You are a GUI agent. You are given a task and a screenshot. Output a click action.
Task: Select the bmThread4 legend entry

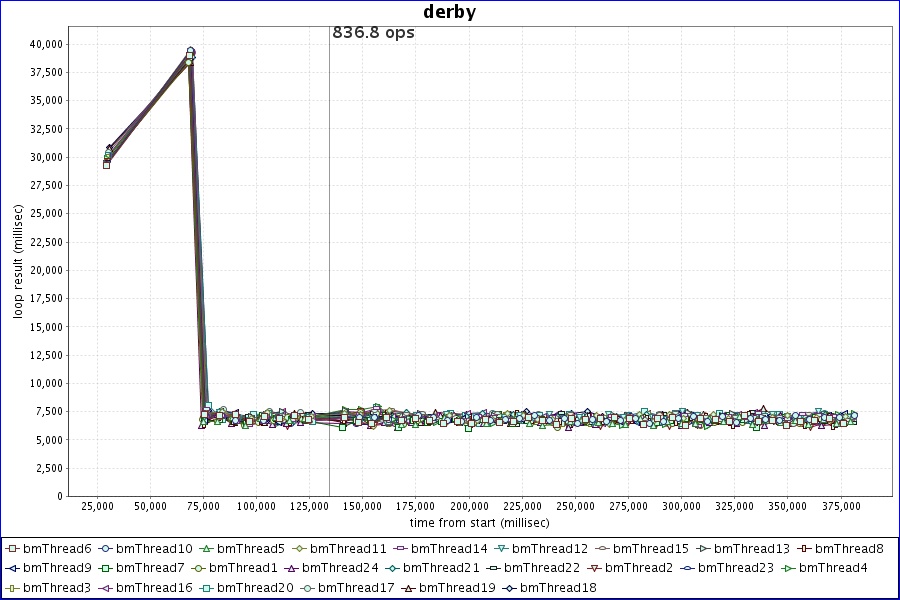coord(833,568)
